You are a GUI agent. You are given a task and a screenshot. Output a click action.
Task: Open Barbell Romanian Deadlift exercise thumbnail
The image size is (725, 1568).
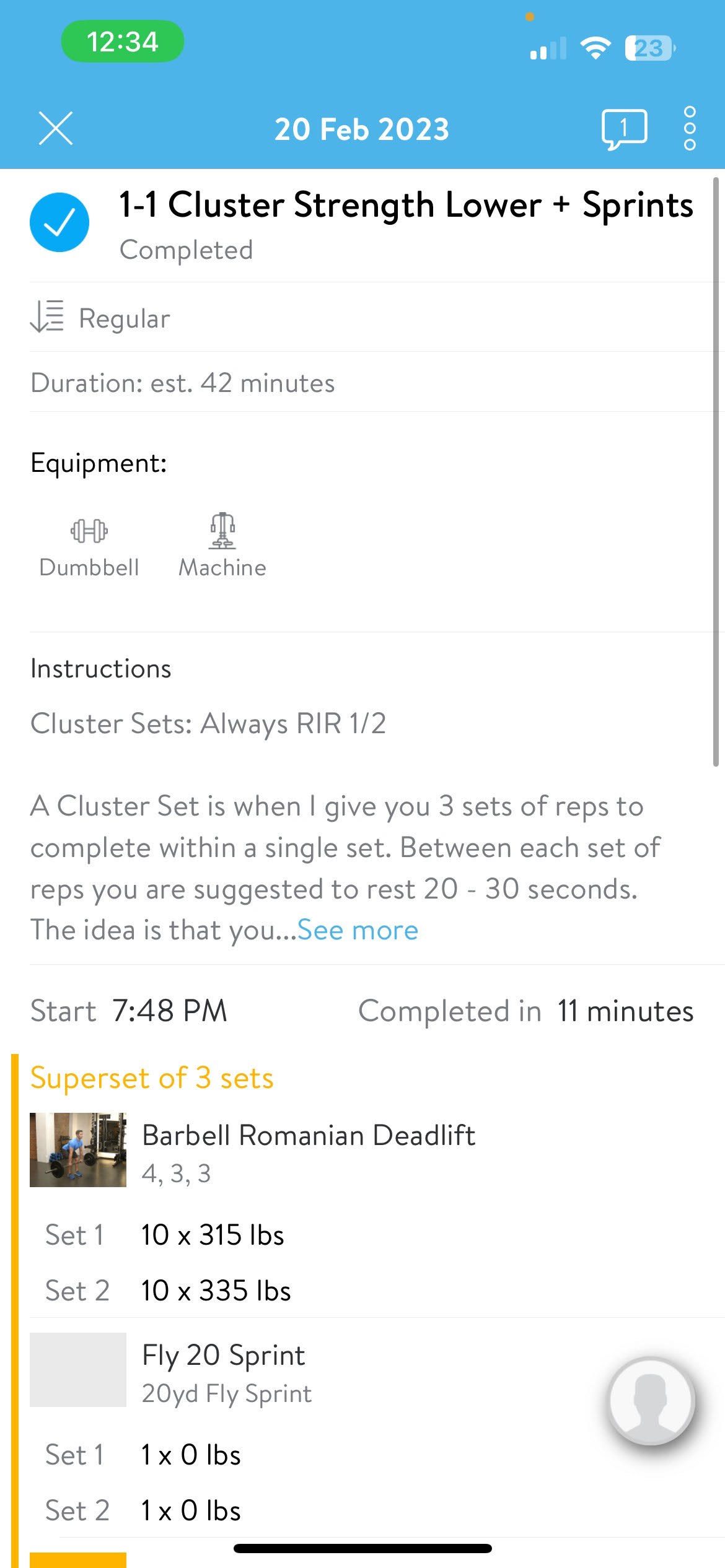pos(78,1150)
